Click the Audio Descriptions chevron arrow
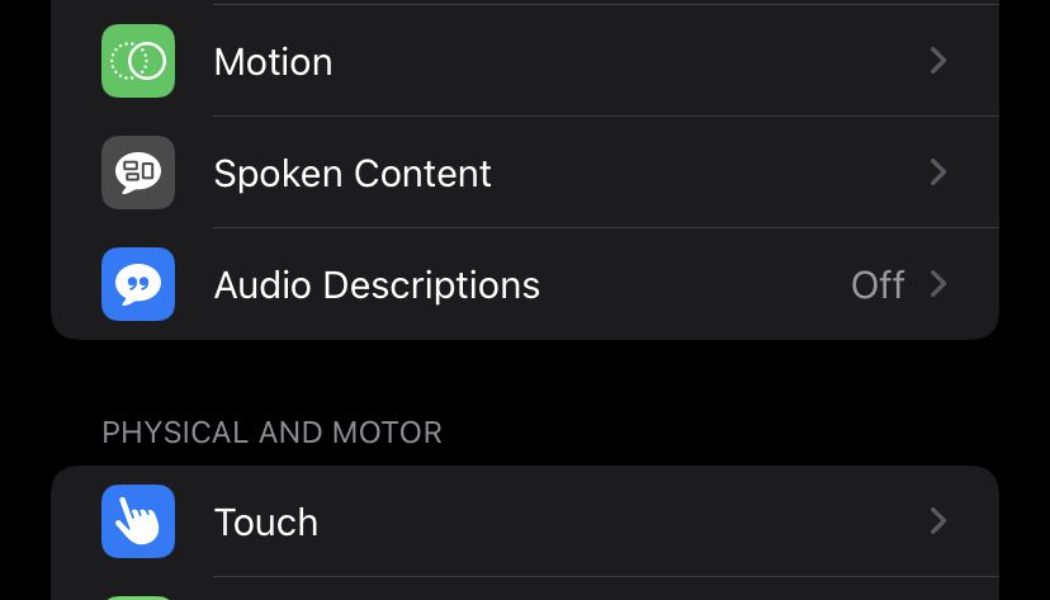1050x600 pixels. coord(938,284)
